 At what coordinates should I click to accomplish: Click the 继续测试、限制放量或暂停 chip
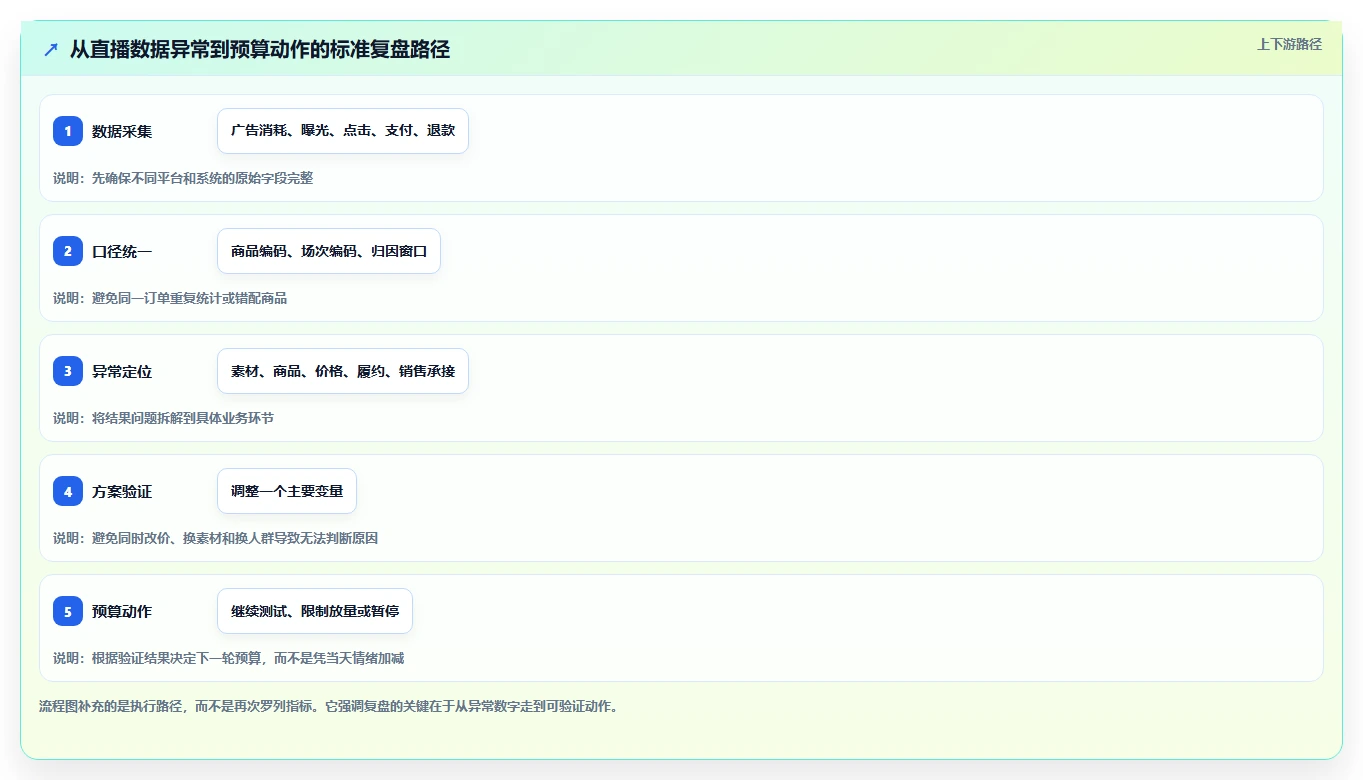pos(315,611)
